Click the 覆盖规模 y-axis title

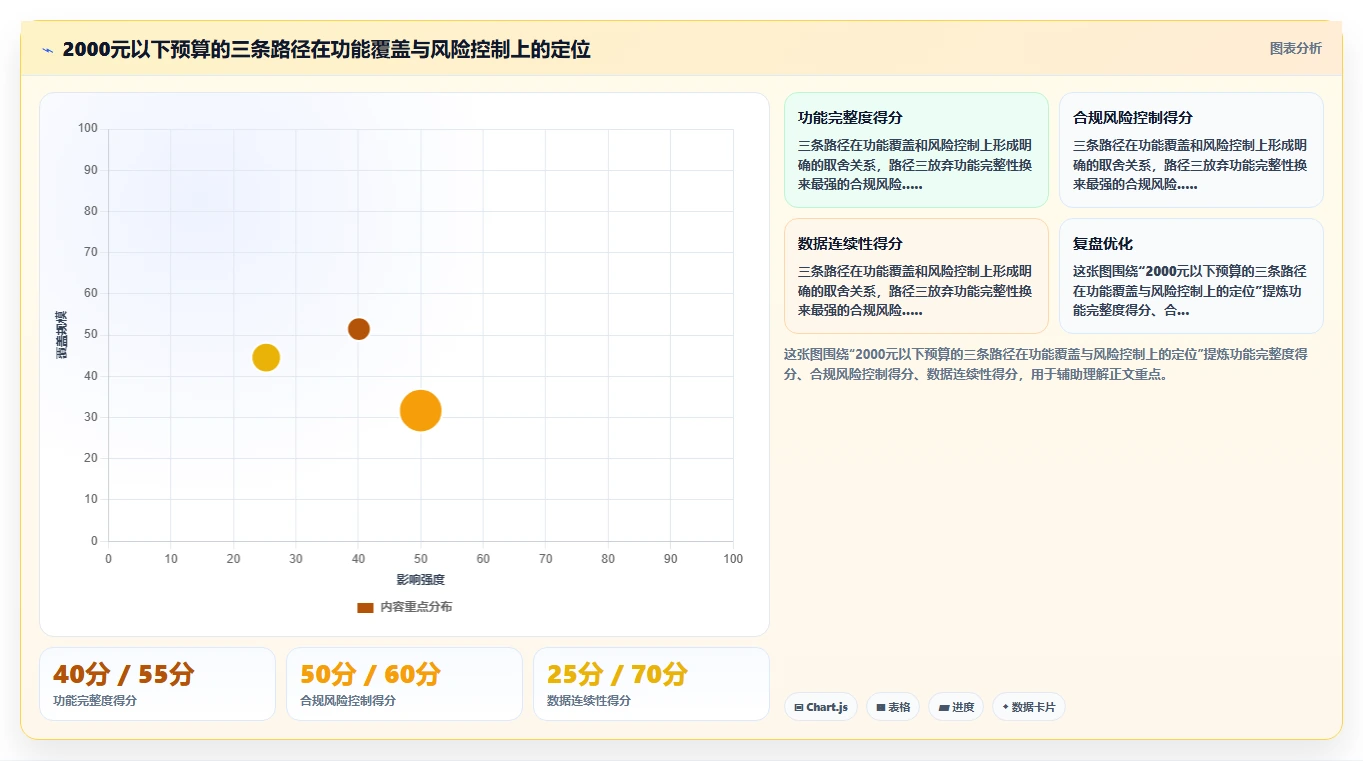tap(62, 335)
